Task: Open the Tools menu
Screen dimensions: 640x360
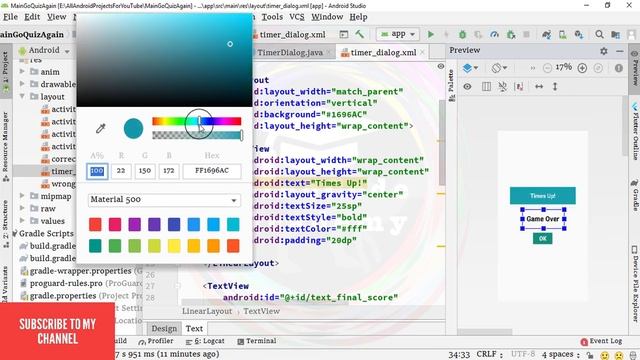Action: tap(272, 17)
